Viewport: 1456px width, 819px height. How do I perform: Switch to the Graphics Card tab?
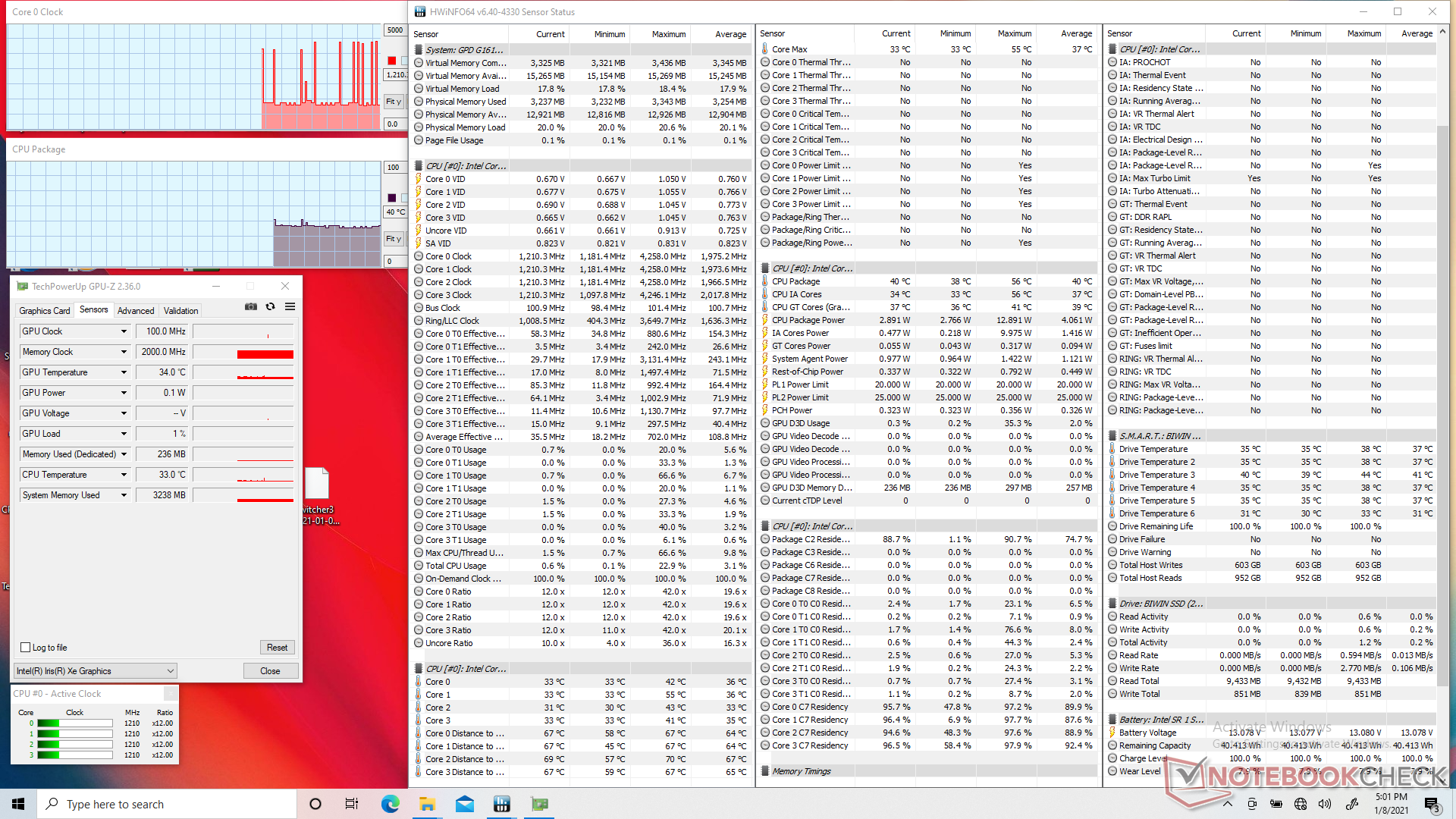(44, 310)
